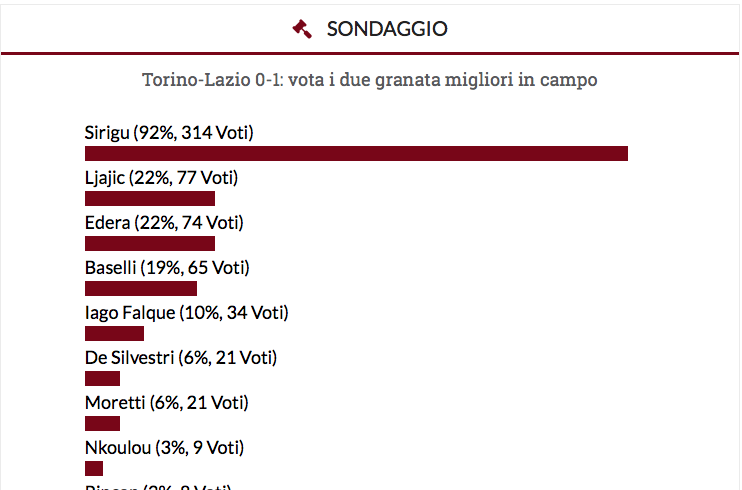Click Ljajic's 22% result bar
This screenshot has width=742, height=490.
pyautogui.click(x=150, y=198)
